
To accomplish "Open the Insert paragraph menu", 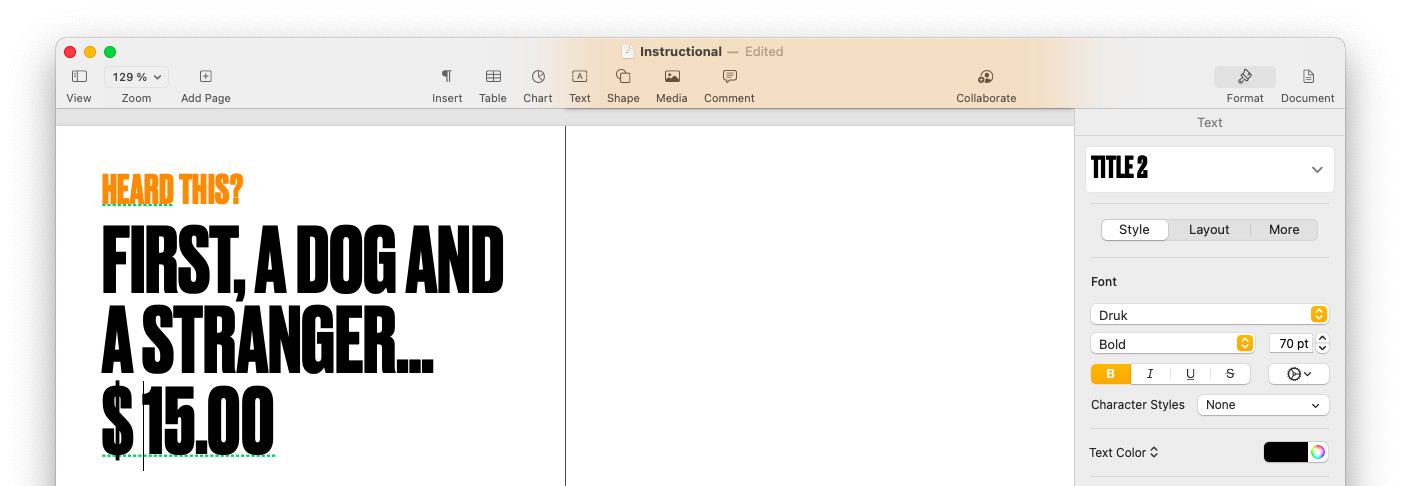I will click(x=447, y=77).
